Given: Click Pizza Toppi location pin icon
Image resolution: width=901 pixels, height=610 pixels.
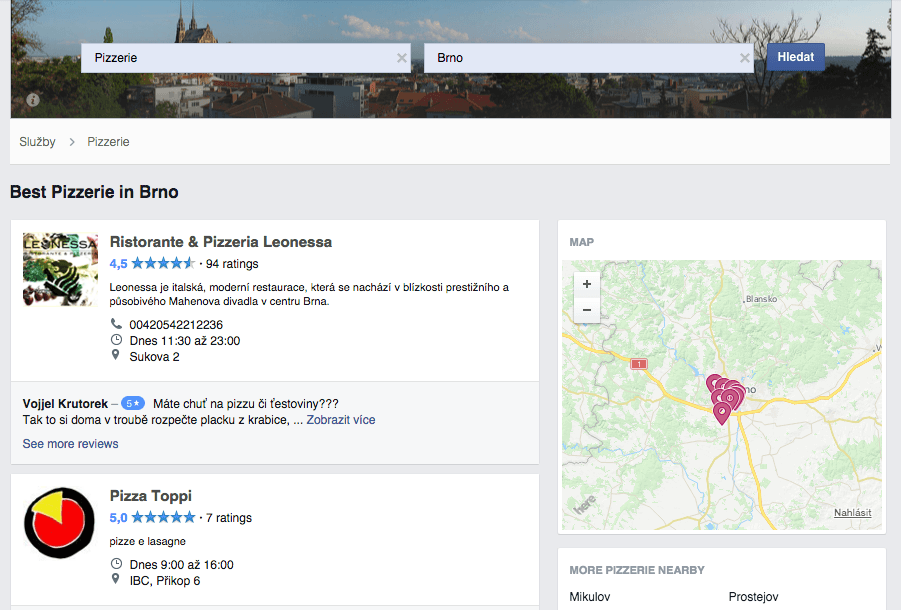Looking at the screenshot, I should [115, 579].
